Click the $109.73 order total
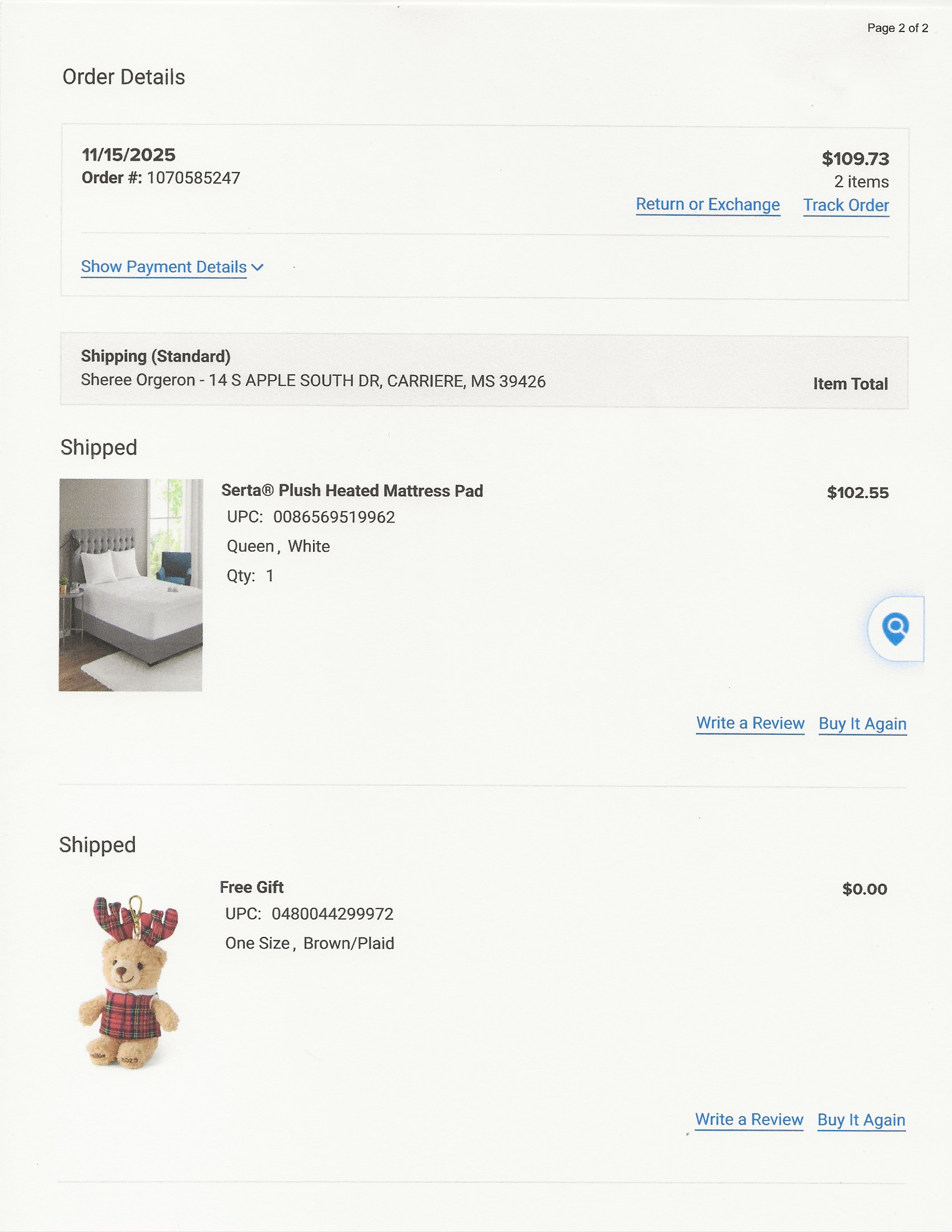This screenshot has width=952, height=1232. point(855,159)
